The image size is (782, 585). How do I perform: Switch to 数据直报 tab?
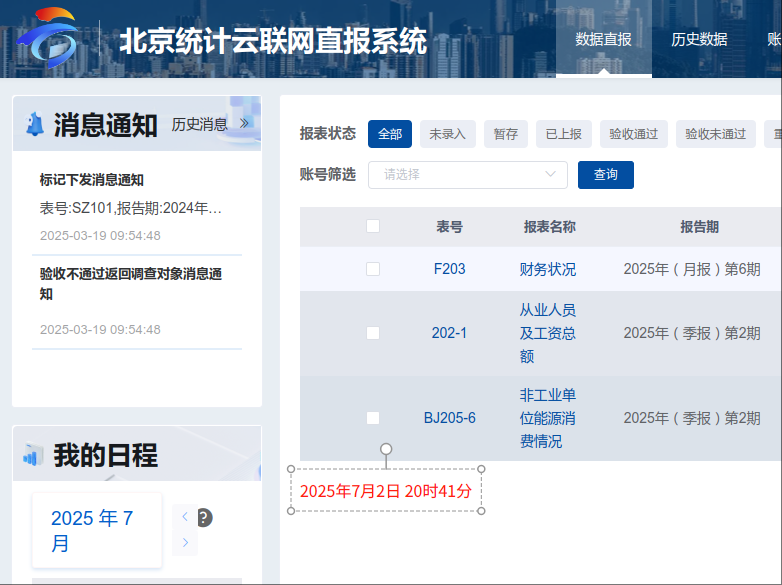coord(603,39)
